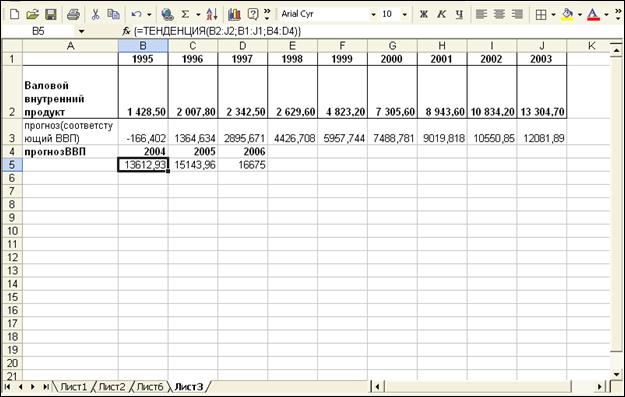Open the borders style dropdown arrow

tap(554, 15)
